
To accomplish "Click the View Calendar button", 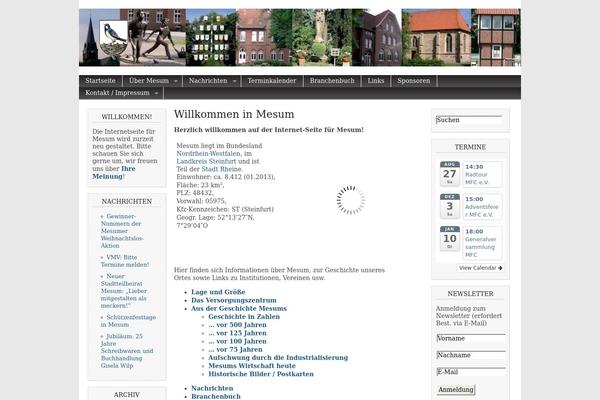I will coord(480,268).
